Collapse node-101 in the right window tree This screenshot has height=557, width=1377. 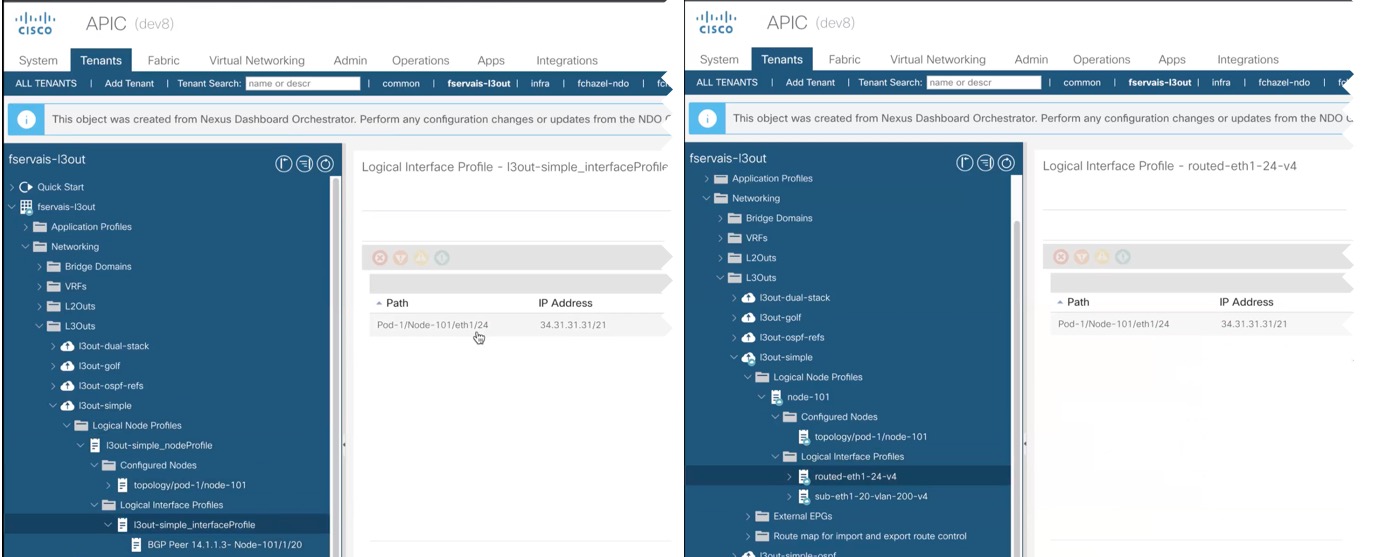(x=762, y=397)
